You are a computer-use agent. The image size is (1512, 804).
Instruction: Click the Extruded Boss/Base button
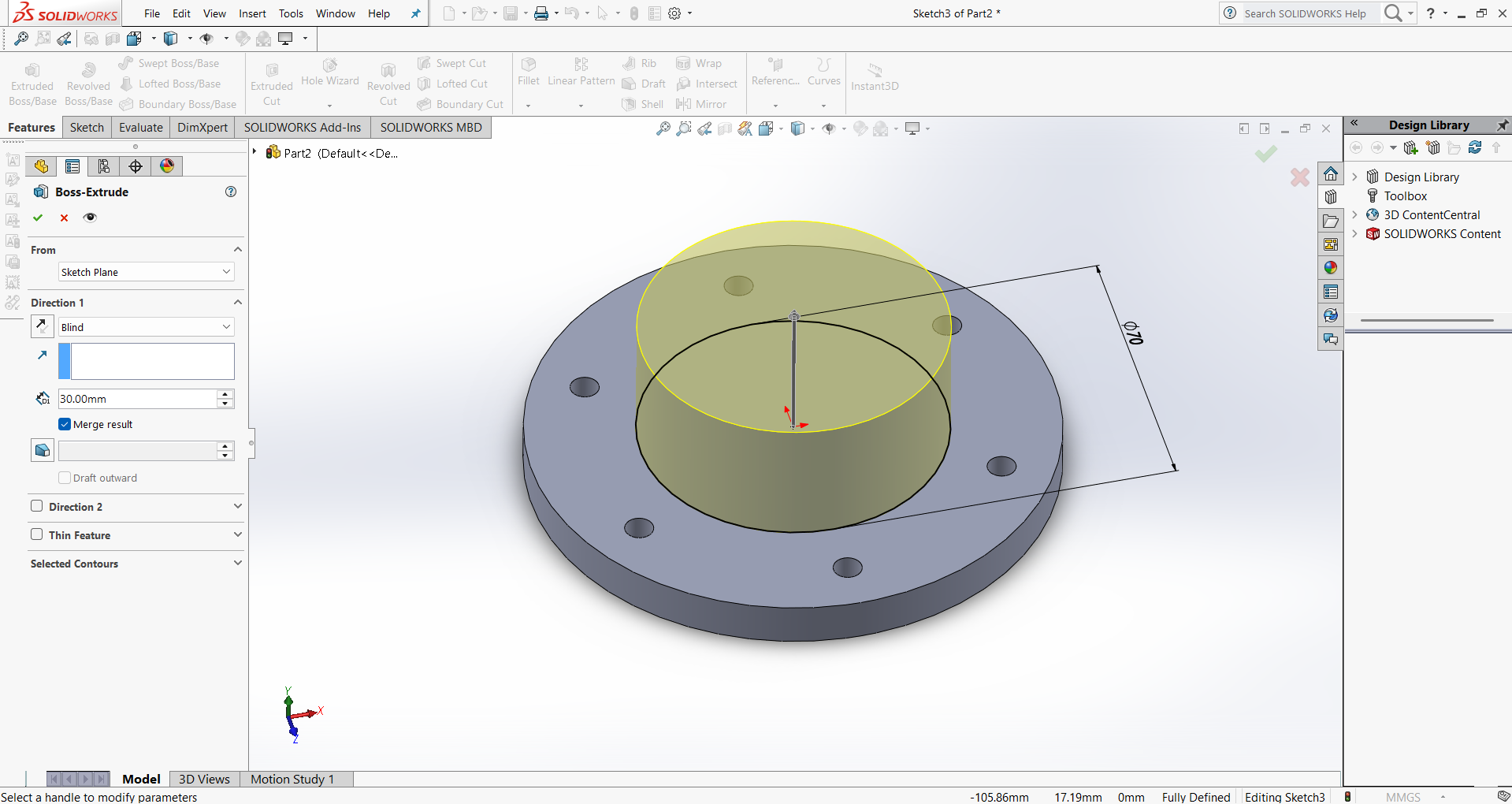pos(32,84)
